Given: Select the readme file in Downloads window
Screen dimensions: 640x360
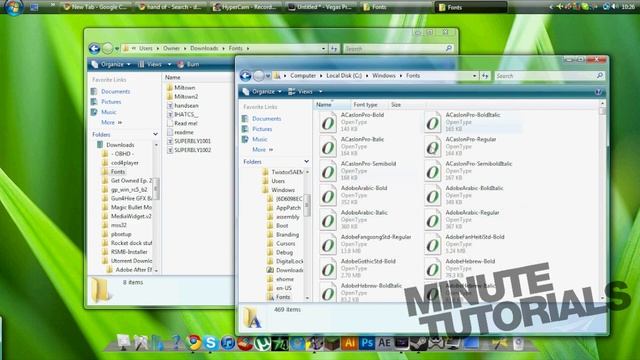Looking at the screenshot, I should 184,132.
